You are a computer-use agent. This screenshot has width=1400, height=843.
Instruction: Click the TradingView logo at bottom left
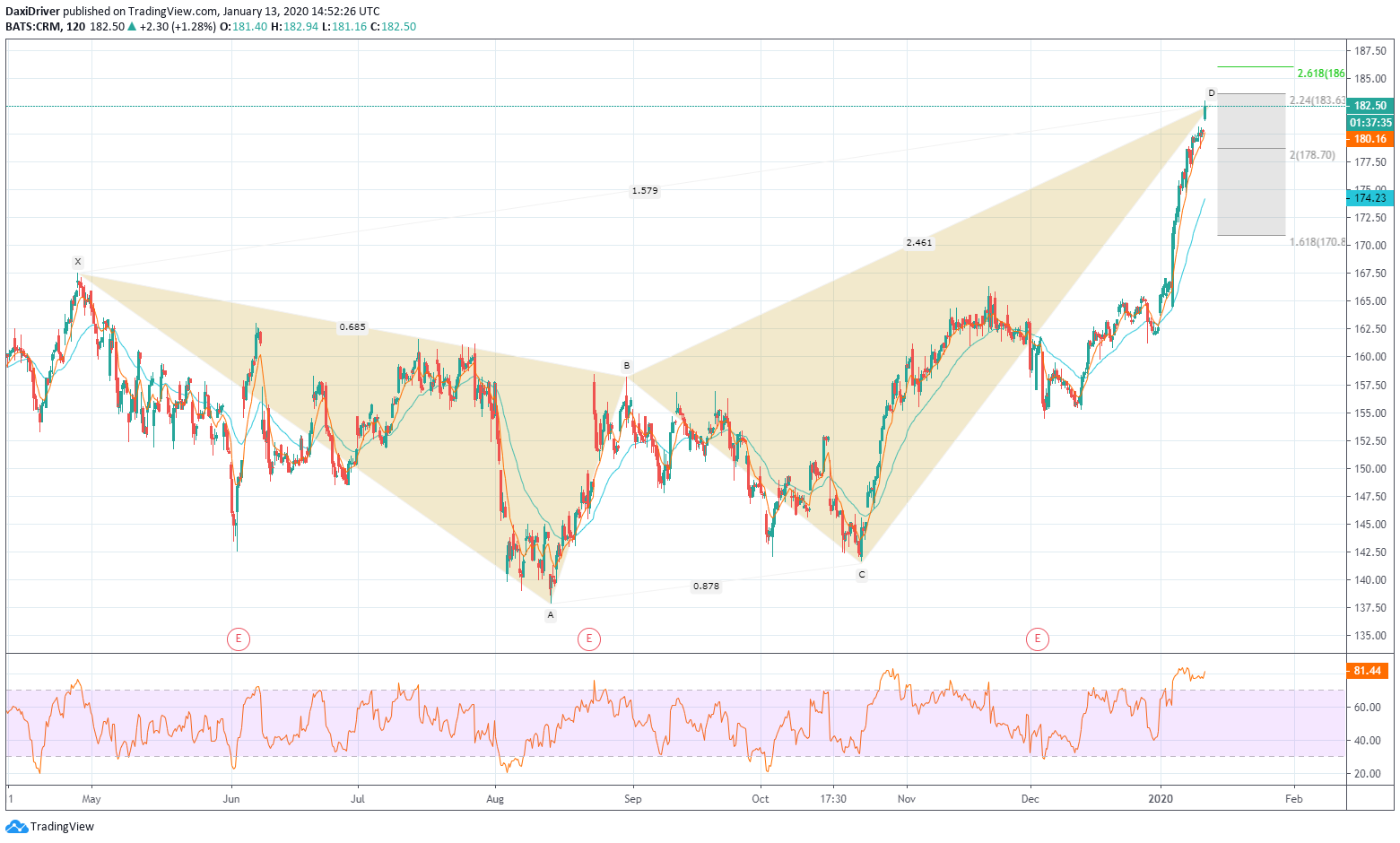coord(50,826)
